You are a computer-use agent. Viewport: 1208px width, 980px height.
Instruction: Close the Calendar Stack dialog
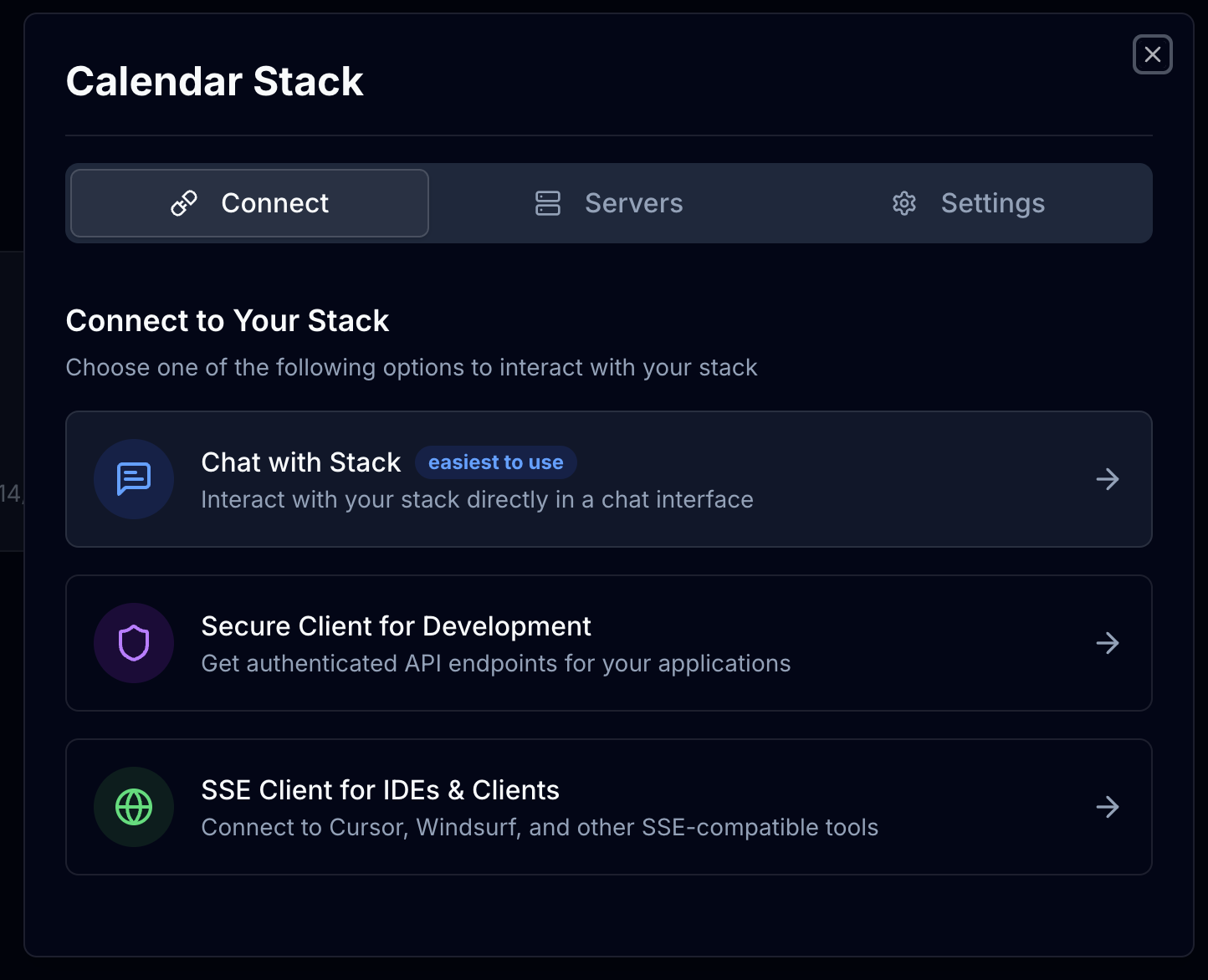pos(1152,54)
